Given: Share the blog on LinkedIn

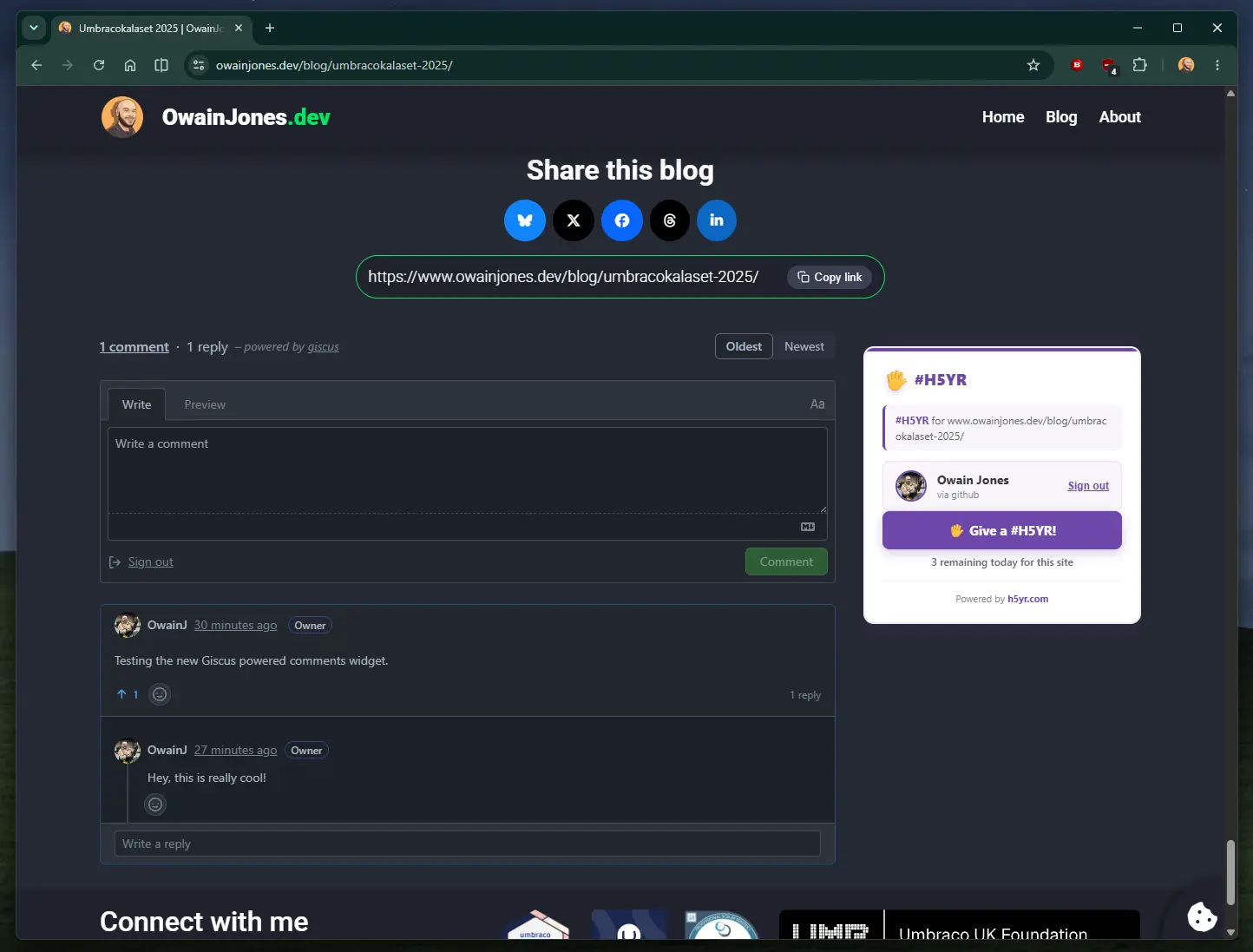Looking at the screenshot, I should (x=716, y=220).
